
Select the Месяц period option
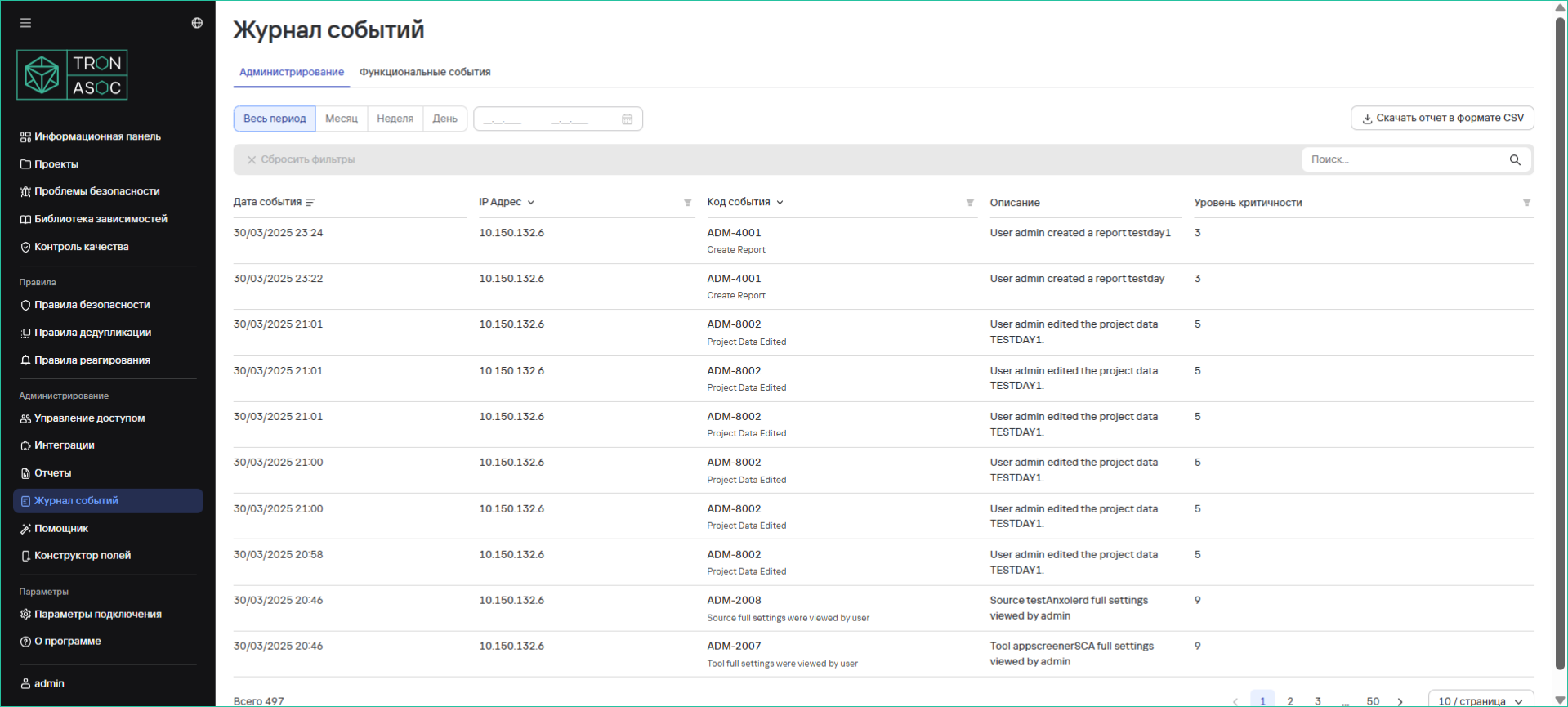tap(341, 119)
